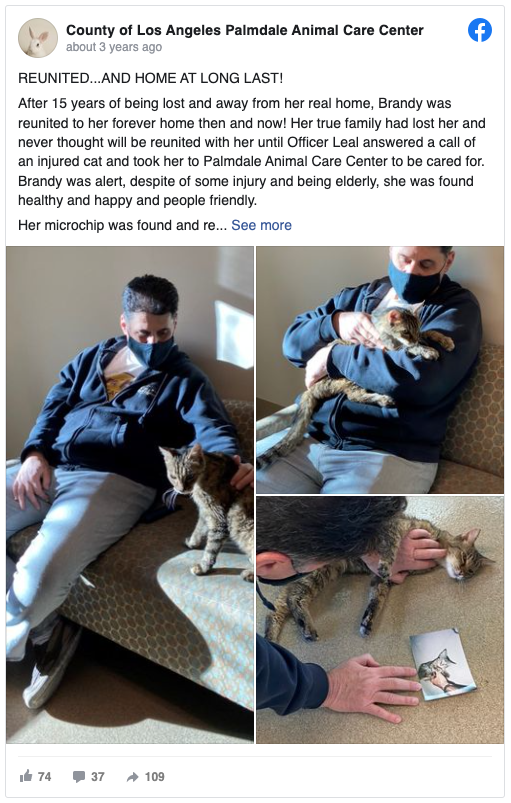The image size is (511, 803).
Task: Open the 109 shares count
Action: point(155,777)
